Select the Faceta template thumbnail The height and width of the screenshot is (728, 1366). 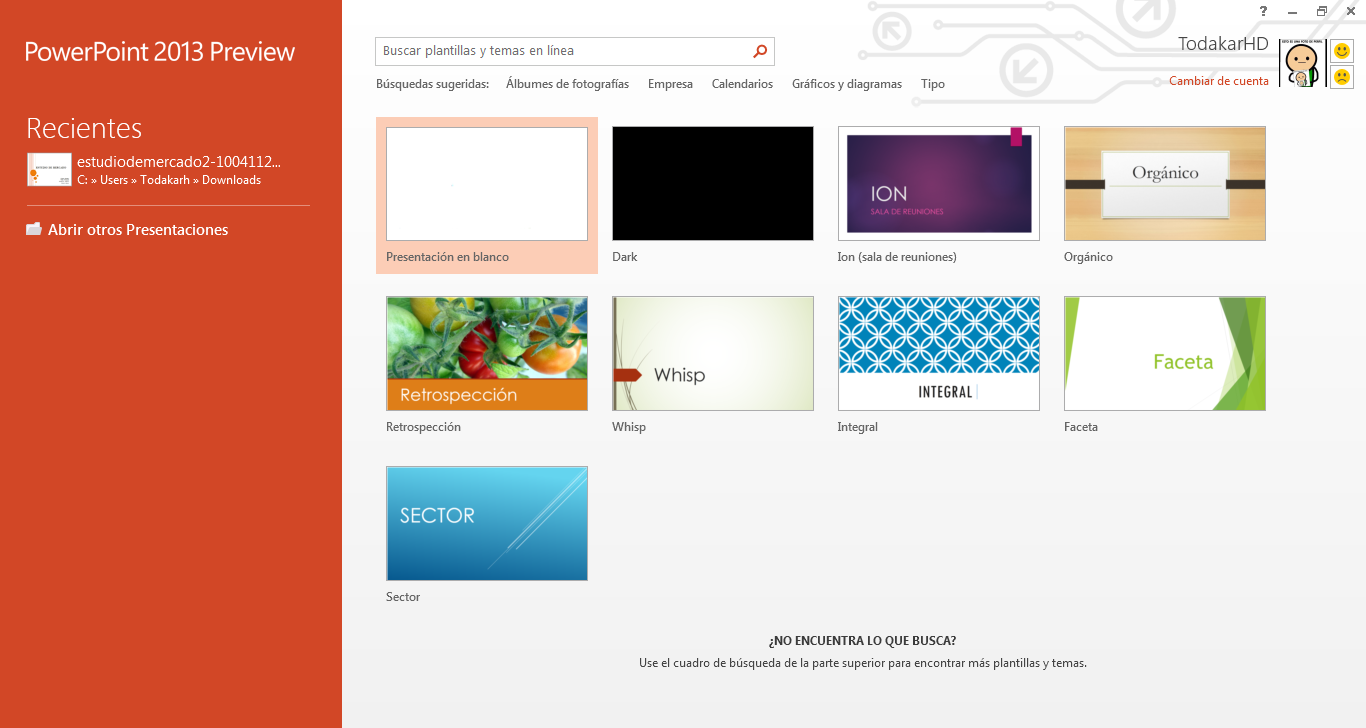[x=1165, y=354]
